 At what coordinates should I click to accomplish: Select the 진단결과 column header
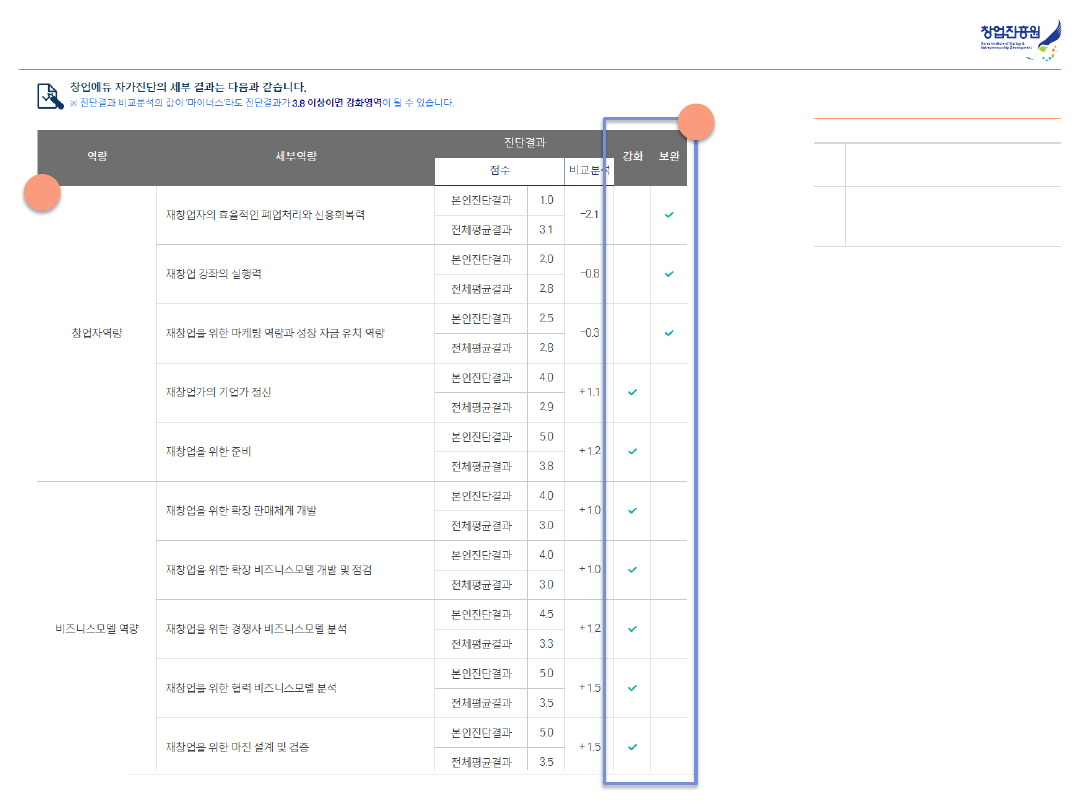[525, 143]
